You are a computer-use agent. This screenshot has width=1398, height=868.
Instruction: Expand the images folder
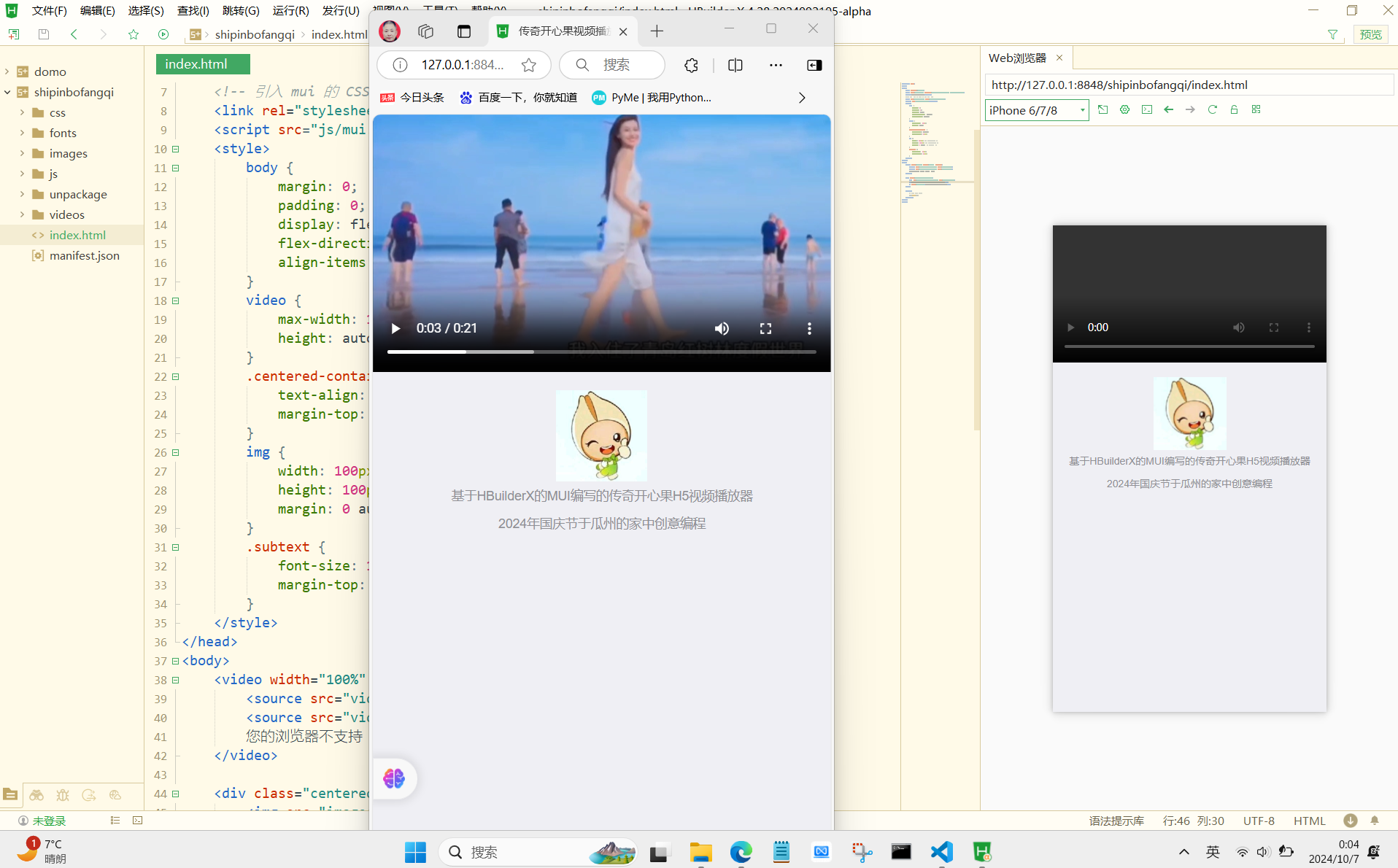click(22, 153)
